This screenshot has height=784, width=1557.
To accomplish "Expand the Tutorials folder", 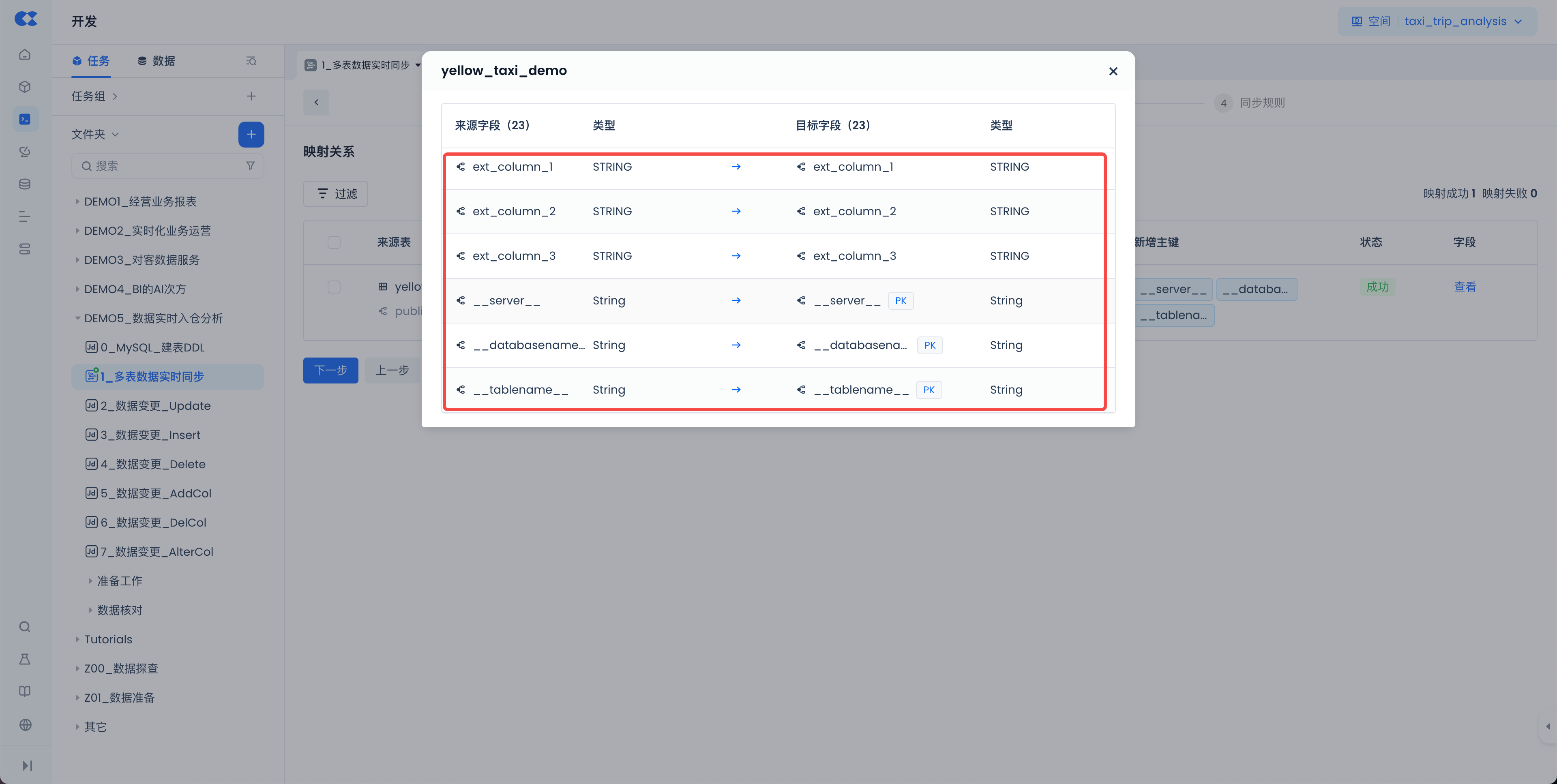I will click(77, 639).
